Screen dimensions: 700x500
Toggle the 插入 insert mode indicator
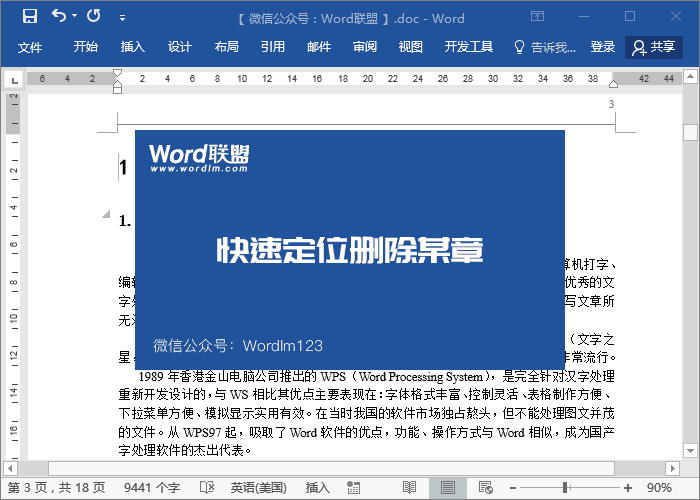(x=317, y=488)
